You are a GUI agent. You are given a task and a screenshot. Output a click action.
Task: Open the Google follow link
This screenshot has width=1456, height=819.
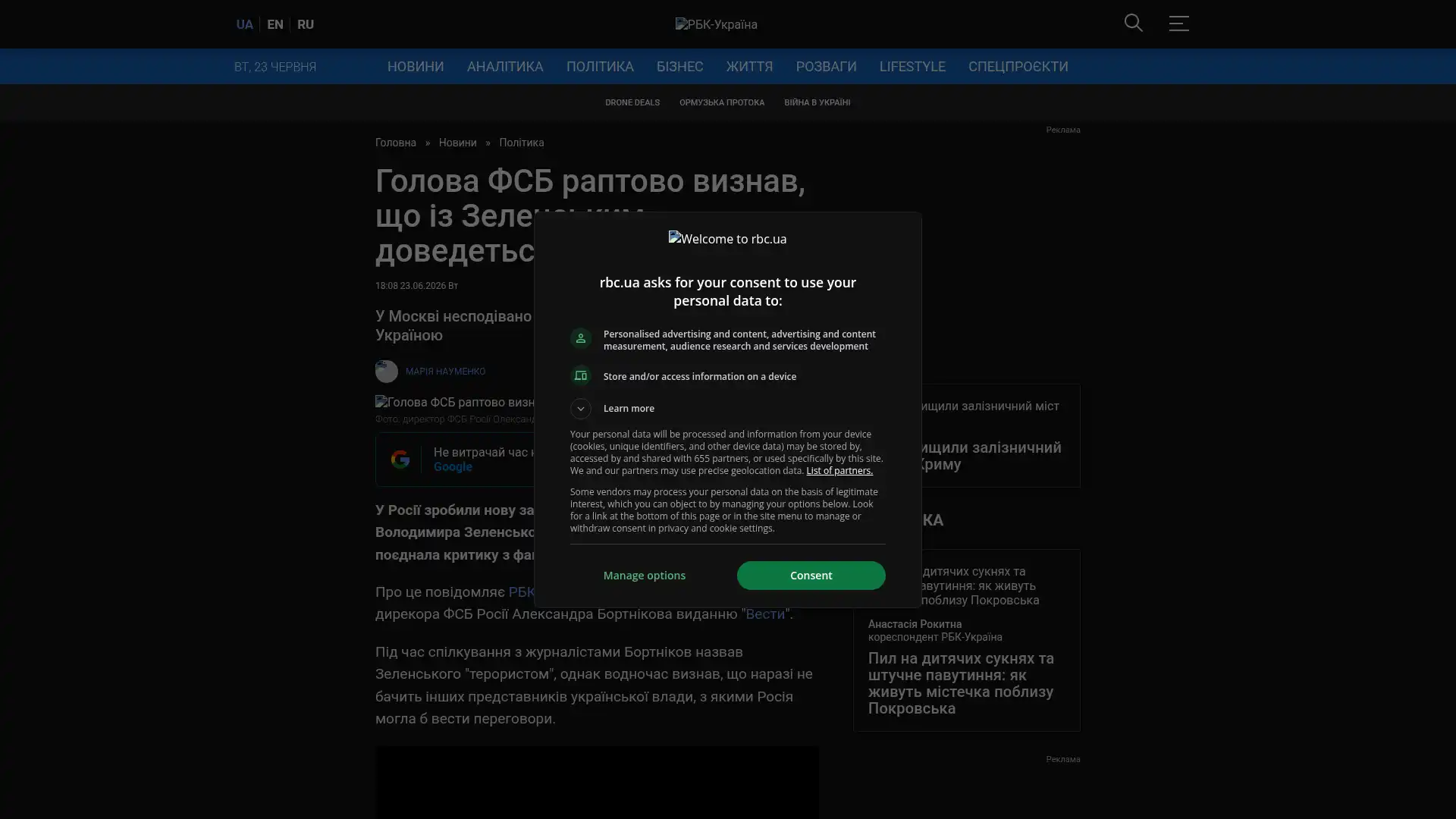pos(453,467)
